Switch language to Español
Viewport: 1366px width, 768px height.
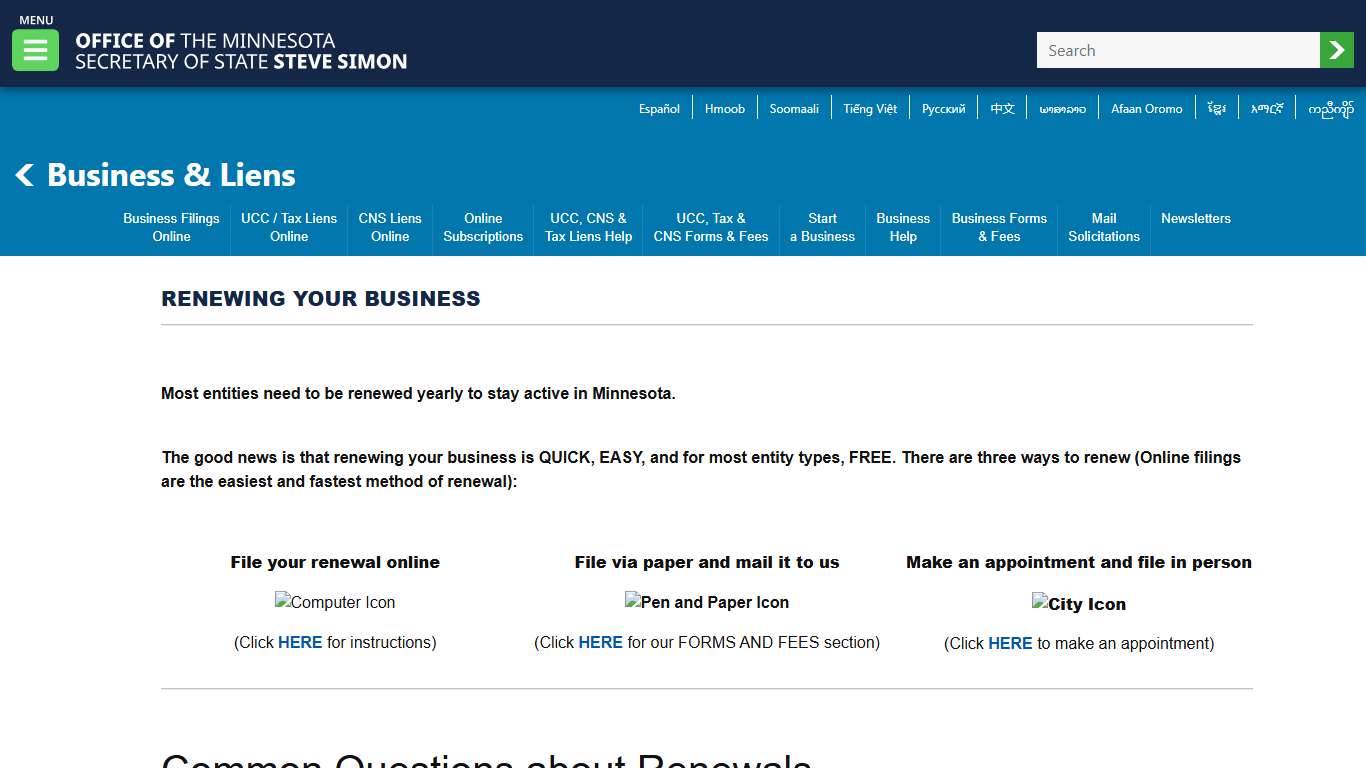click(x=659, y=109)
